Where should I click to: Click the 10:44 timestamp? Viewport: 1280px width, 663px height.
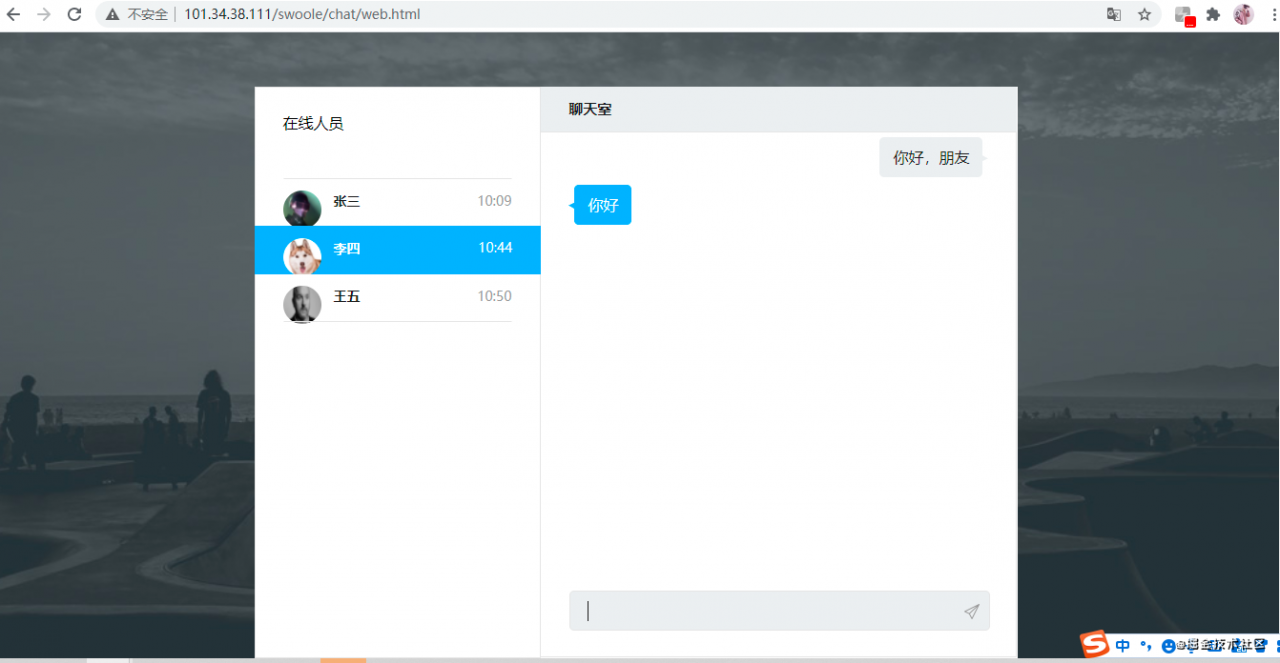(x=495, y=248)
